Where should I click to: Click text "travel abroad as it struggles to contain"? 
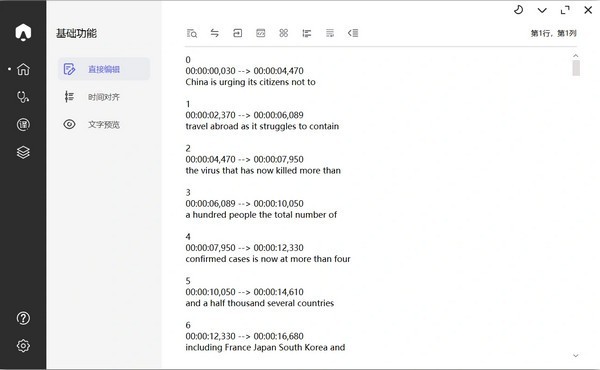[x=262, y=126]
